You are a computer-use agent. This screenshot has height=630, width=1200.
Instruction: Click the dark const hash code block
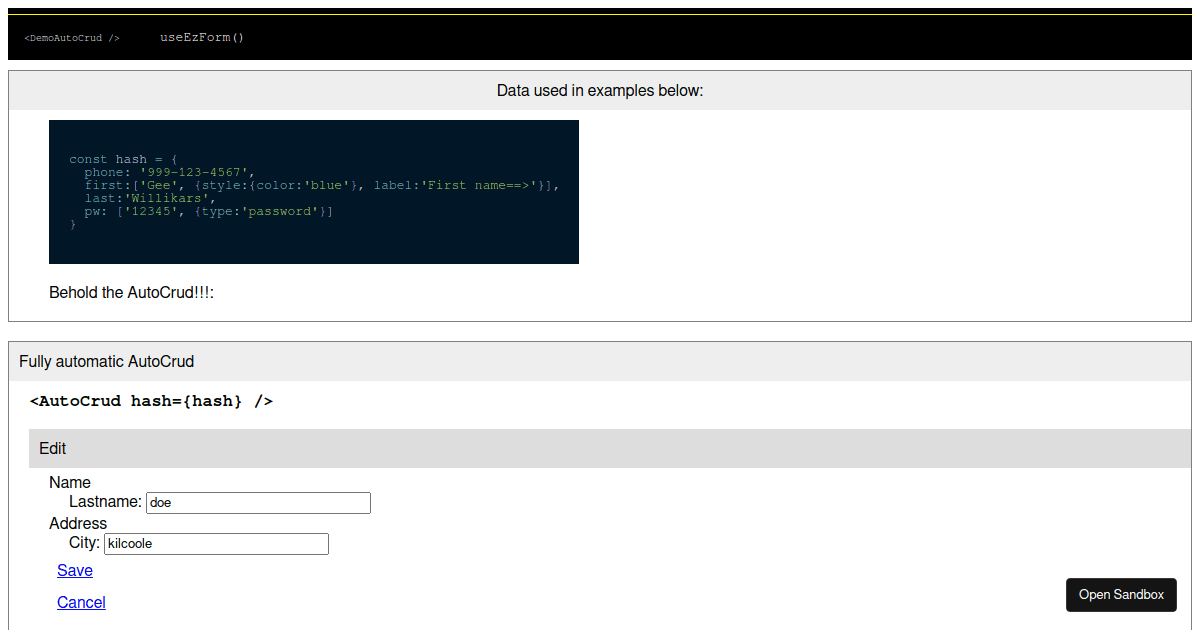(313, 192)
